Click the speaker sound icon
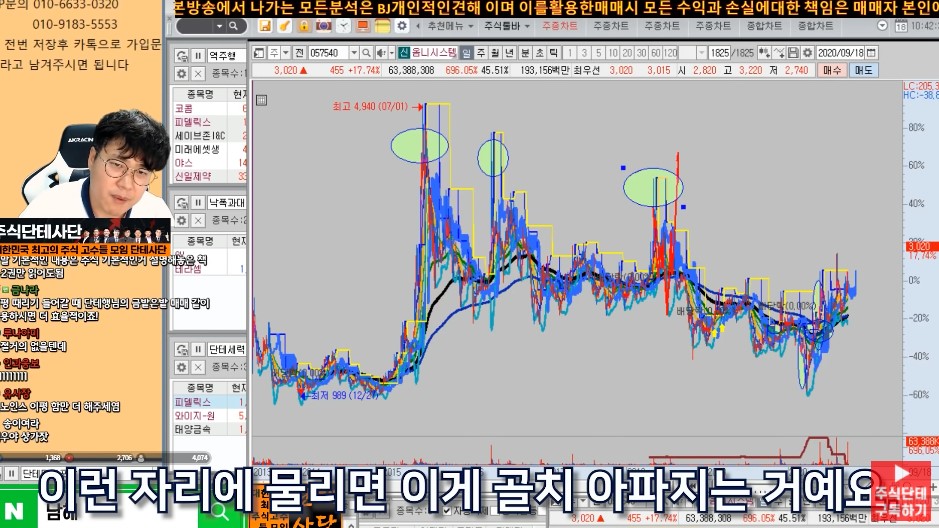 coord(381,53)
